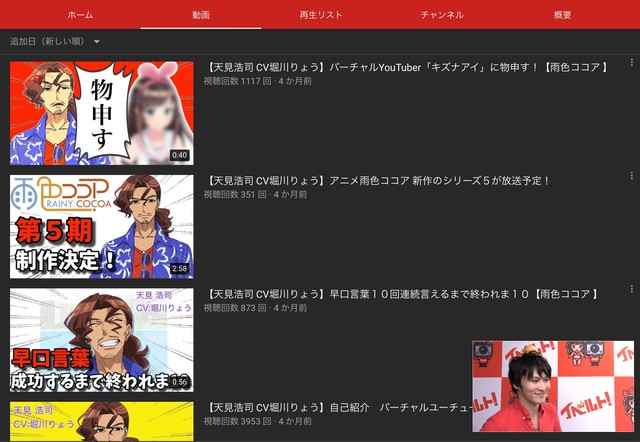This screenshot has width=640, height=442.
Task: Open the チャンネル tab
Action: 442,15
